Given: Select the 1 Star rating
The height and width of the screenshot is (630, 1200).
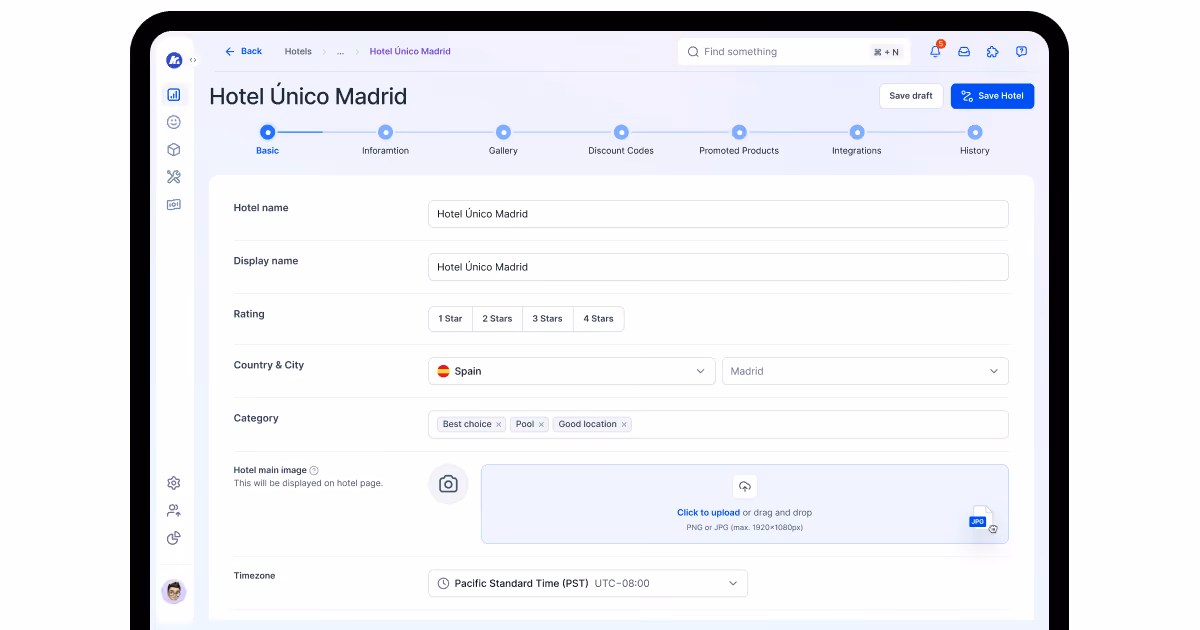Looking at the screenshot, I should tap(450, 319).
